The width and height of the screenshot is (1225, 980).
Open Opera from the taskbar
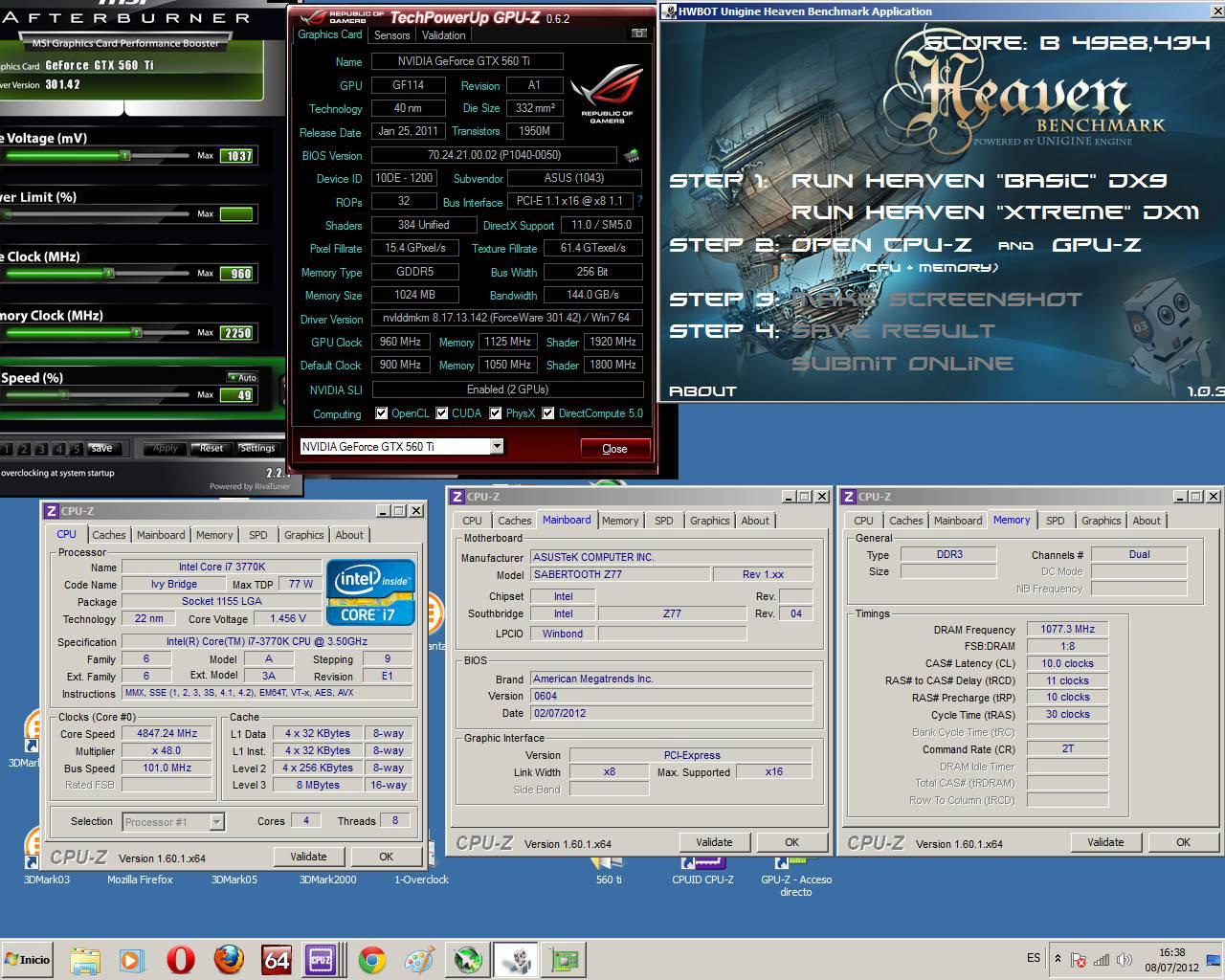(180, 960)
